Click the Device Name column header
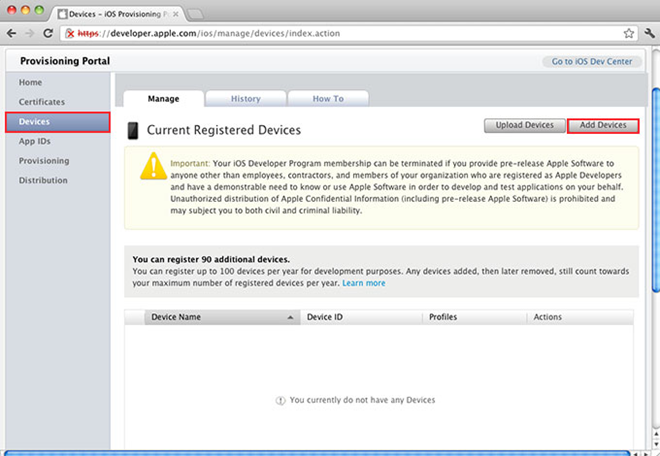 [x=222, y=317]
